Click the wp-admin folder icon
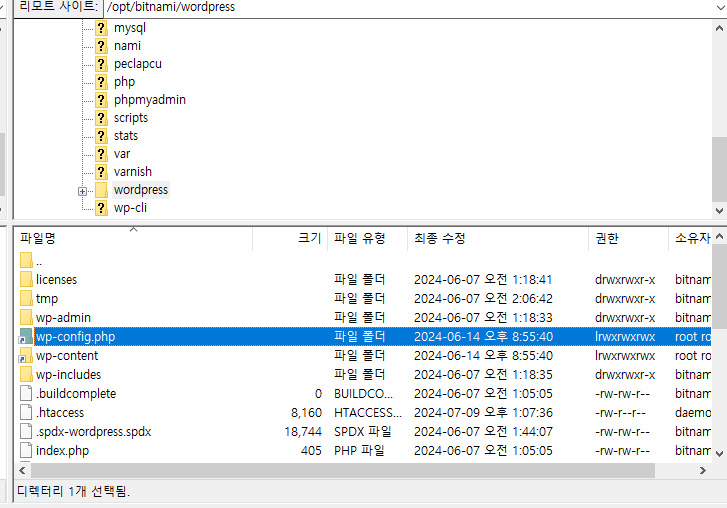Image resolution: width=727 pixels, height=508 pixels. 26,318
